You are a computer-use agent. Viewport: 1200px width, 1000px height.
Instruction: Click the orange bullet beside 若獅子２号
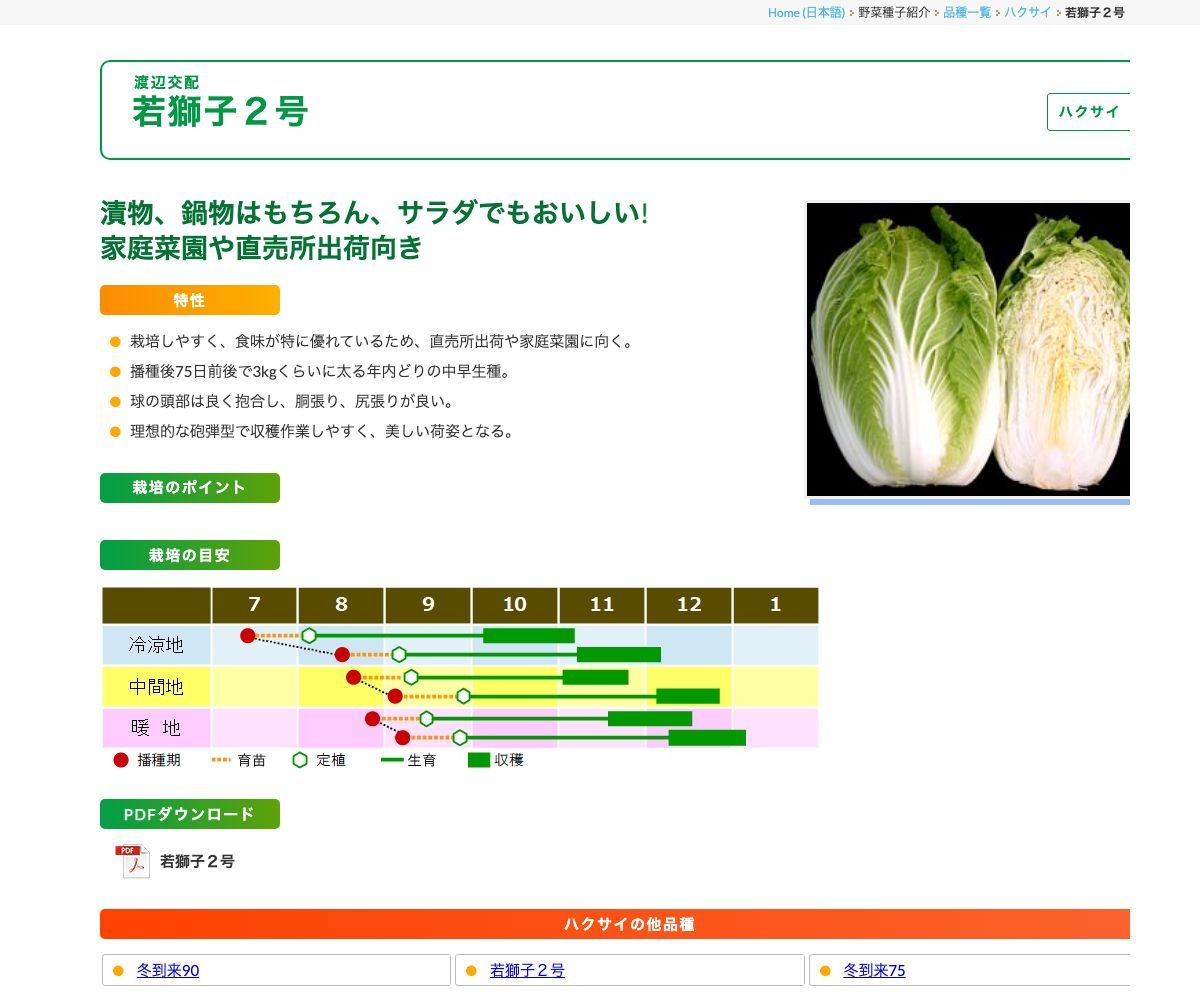click(x=470, y=970)
